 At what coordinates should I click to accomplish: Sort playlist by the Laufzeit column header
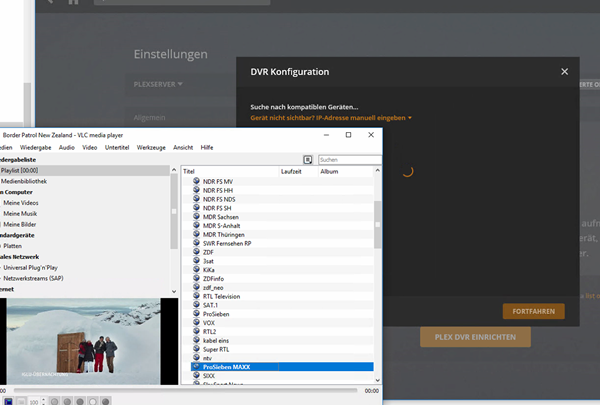[298, 171]
